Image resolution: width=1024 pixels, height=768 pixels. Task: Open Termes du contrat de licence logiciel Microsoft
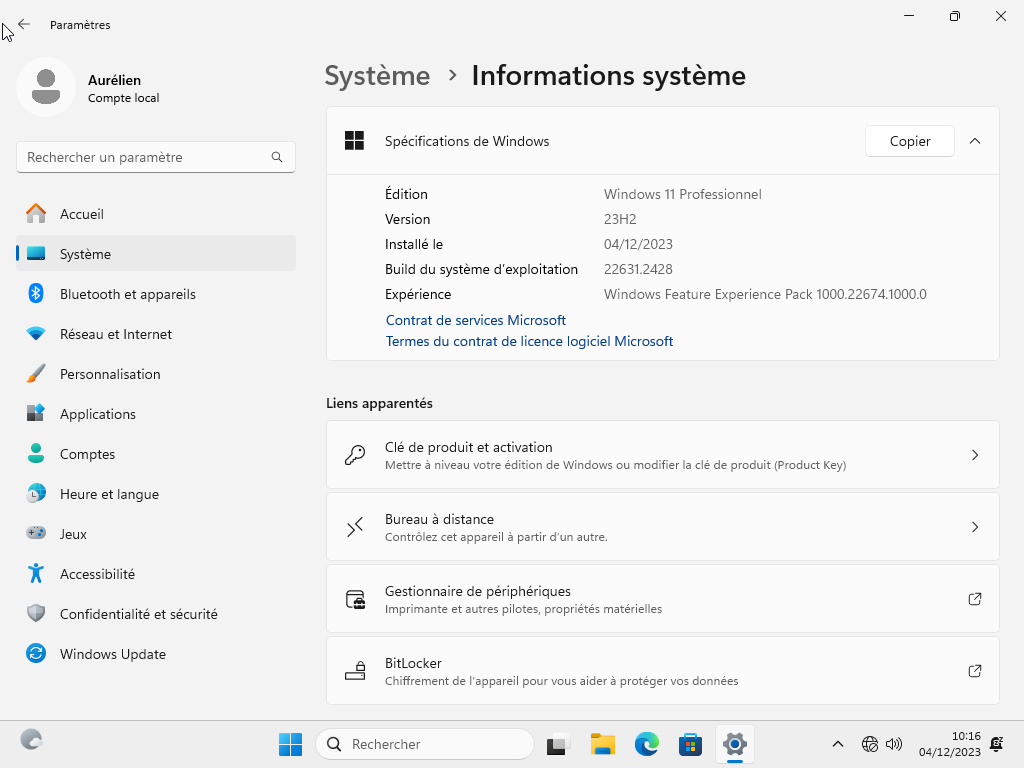point(529,341)
